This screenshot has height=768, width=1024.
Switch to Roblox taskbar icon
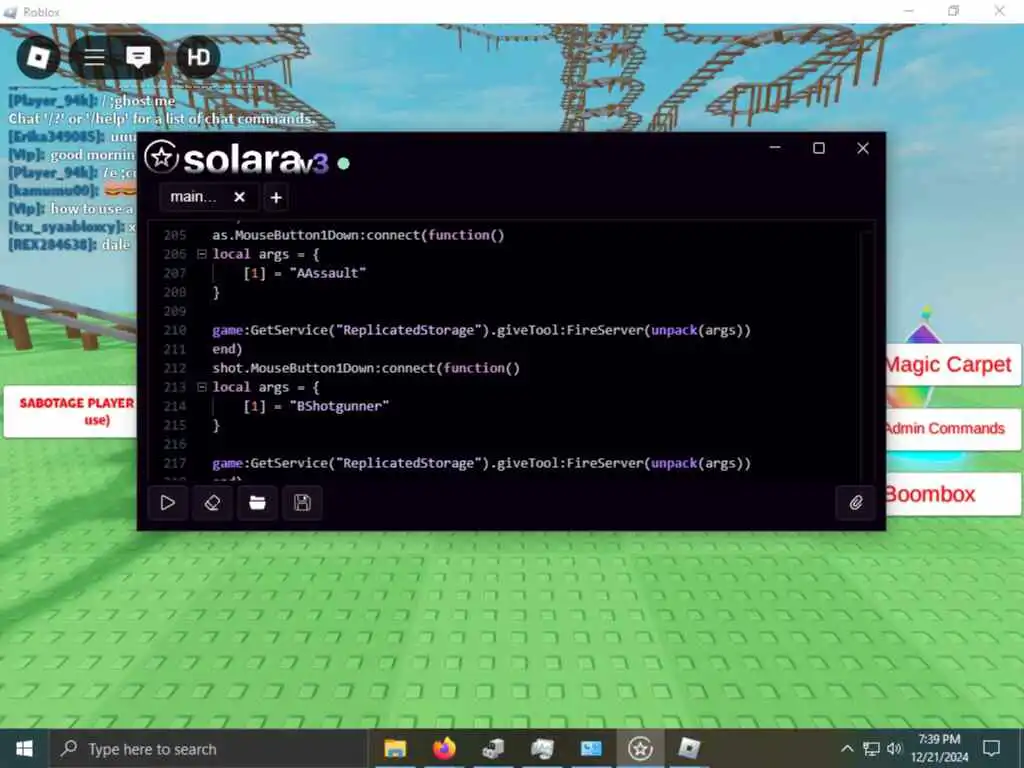pyautogui.click(x=688, y=748)
